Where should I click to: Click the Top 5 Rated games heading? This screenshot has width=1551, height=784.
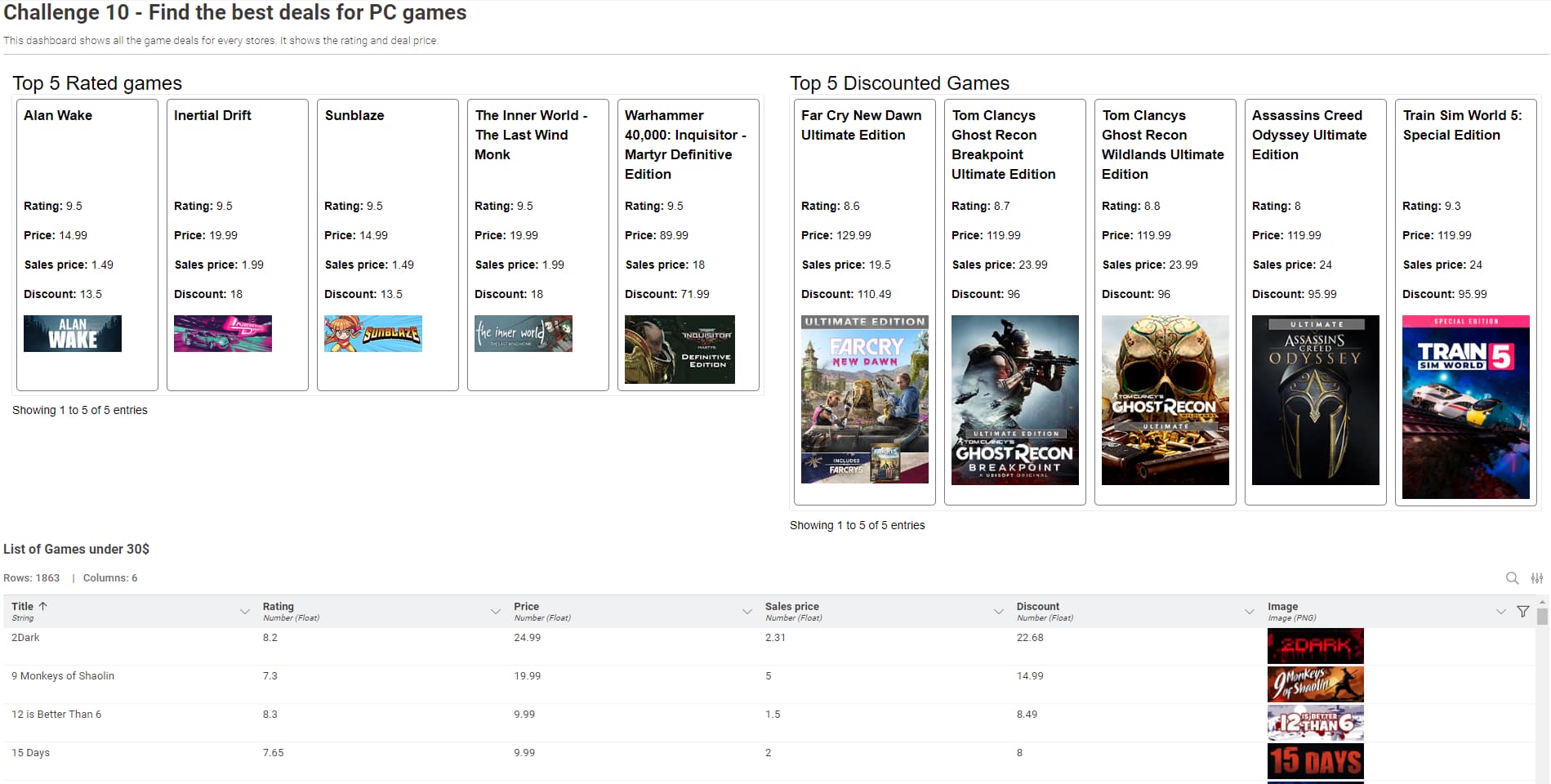(97, 83)
